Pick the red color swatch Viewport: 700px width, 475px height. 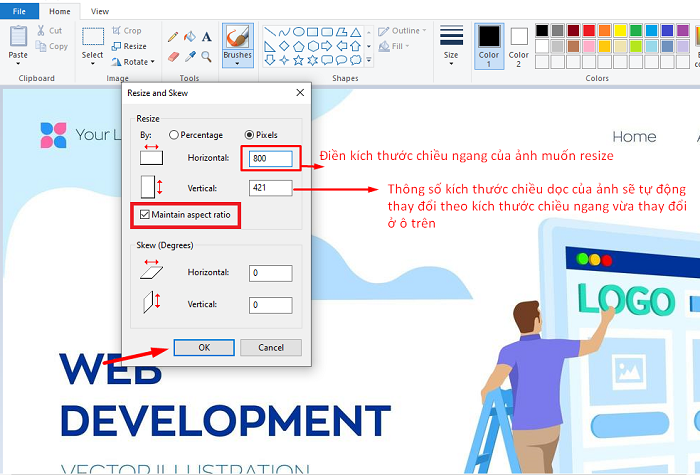click(x=589, y=30)
